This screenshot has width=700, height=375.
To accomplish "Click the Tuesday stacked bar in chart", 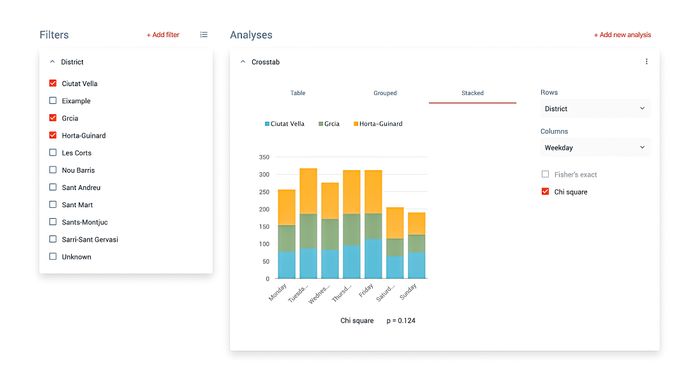I will tap(308, 223).
